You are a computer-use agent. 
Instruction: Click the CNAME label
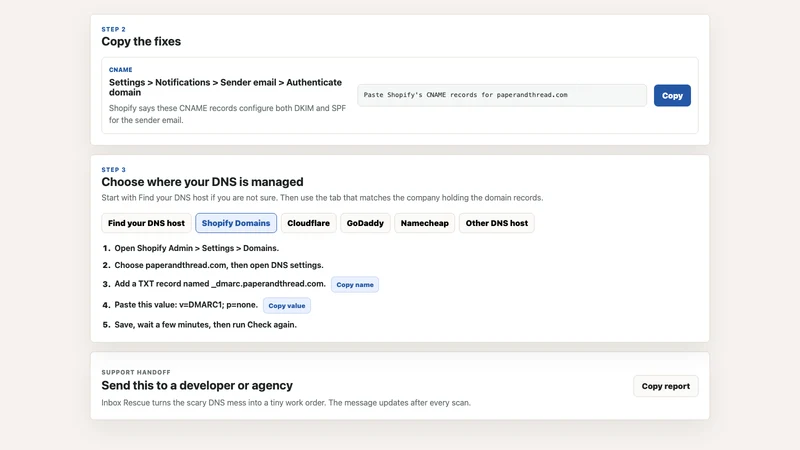point(120,69)
